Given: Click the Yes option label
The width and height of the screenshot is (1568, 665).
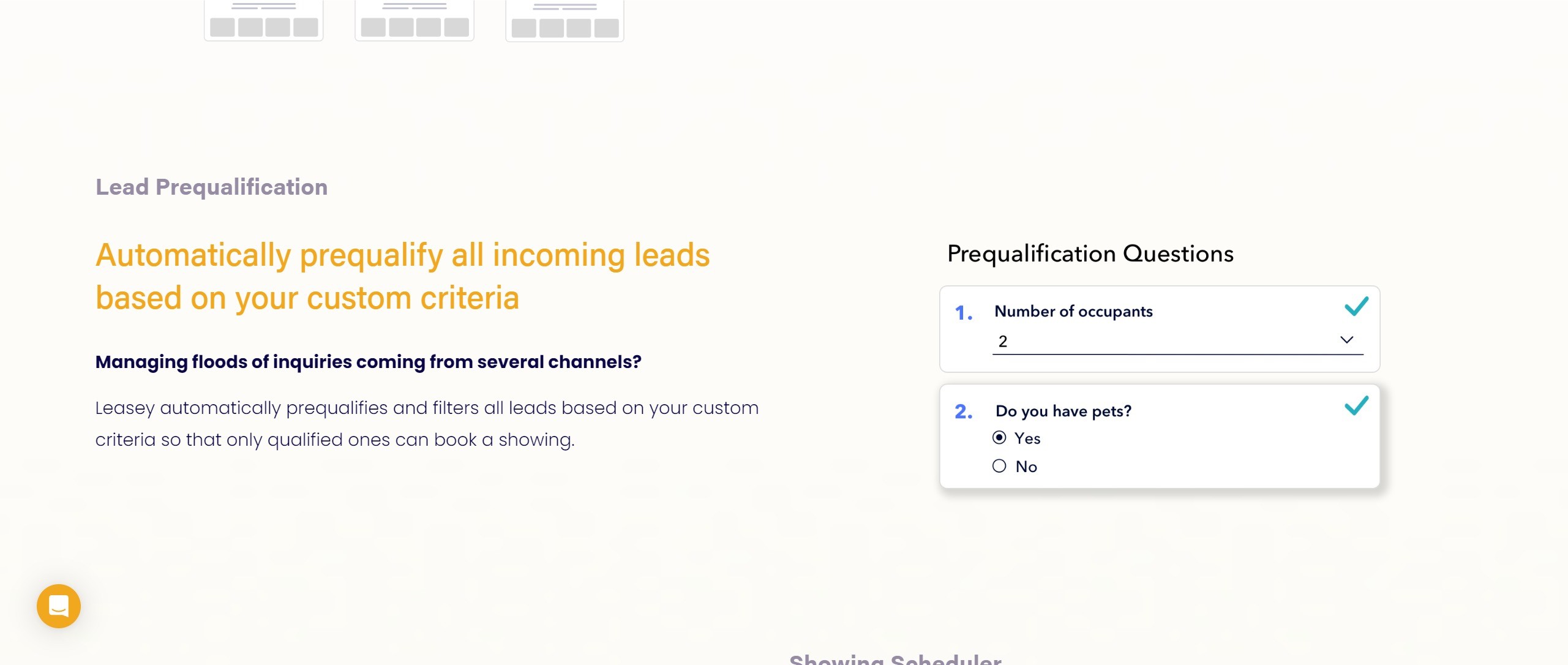Looking at the screenshot, I should pyautogui.click(x=1027, y=438).
